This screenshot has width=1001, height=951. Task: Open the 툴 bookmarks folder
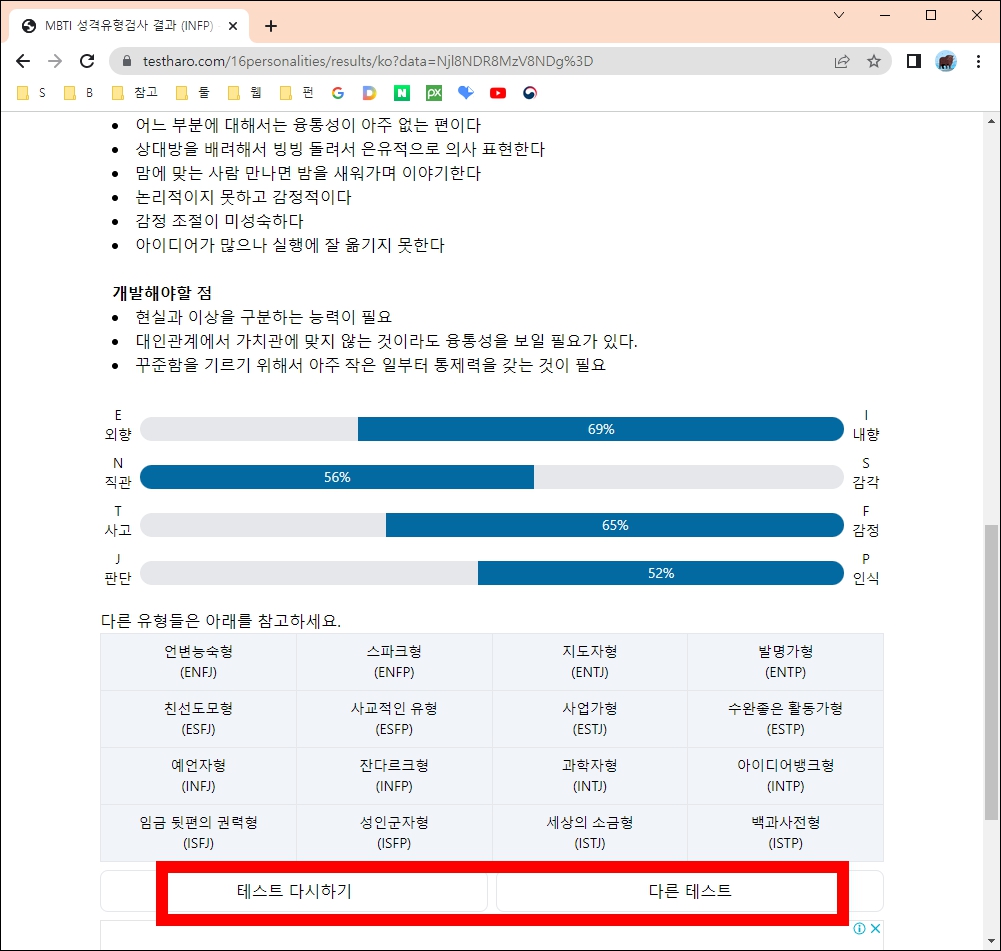click(x=194, y=92)
